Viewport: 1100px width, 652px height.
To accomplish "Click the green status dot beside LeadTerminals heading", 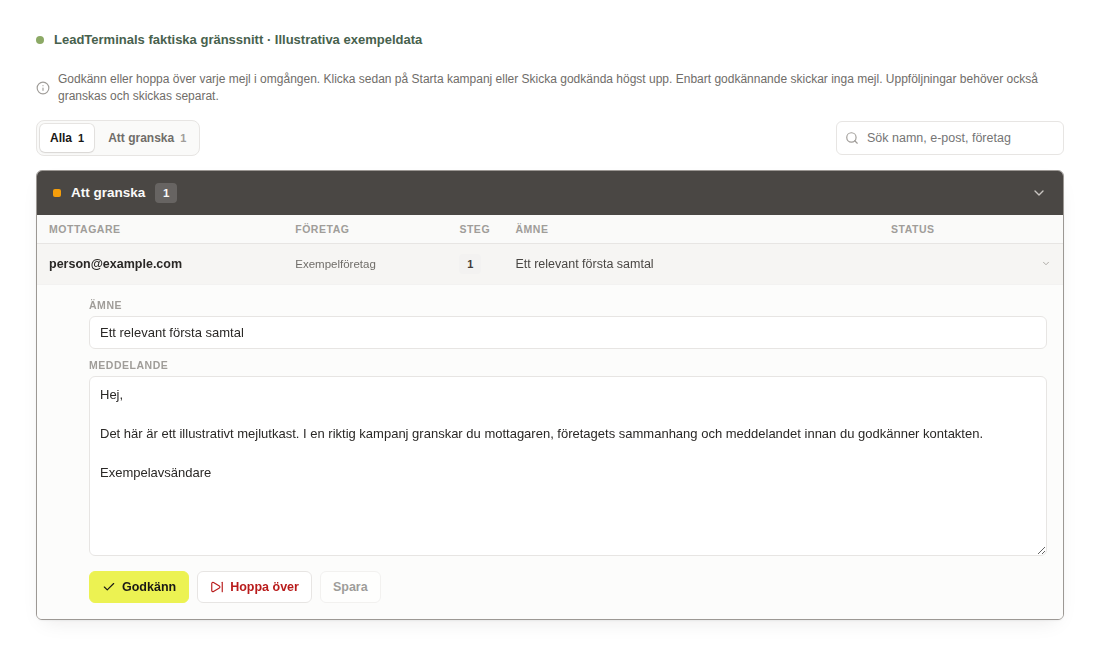I will (40, 40).
